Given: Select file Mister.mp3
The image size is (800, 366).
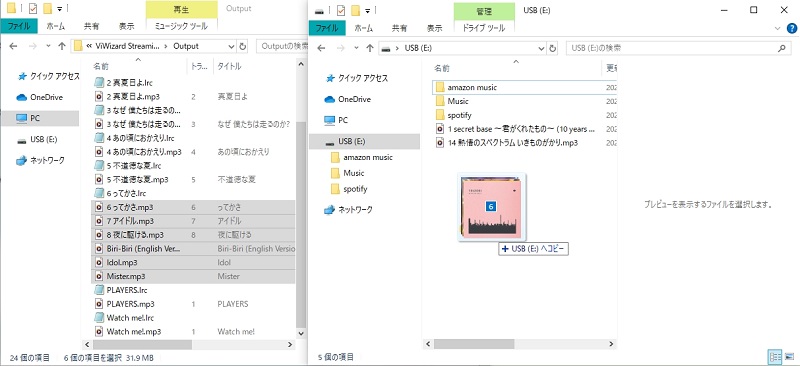Looking at the screenshot, I should pos(193,276).
